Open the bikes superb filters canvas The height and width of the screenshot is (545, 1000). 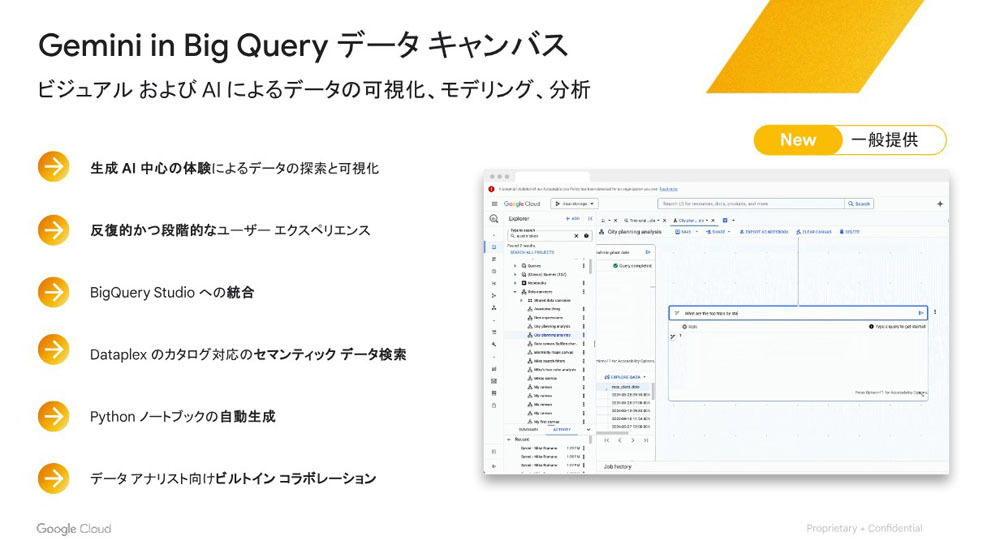(547, 361)
